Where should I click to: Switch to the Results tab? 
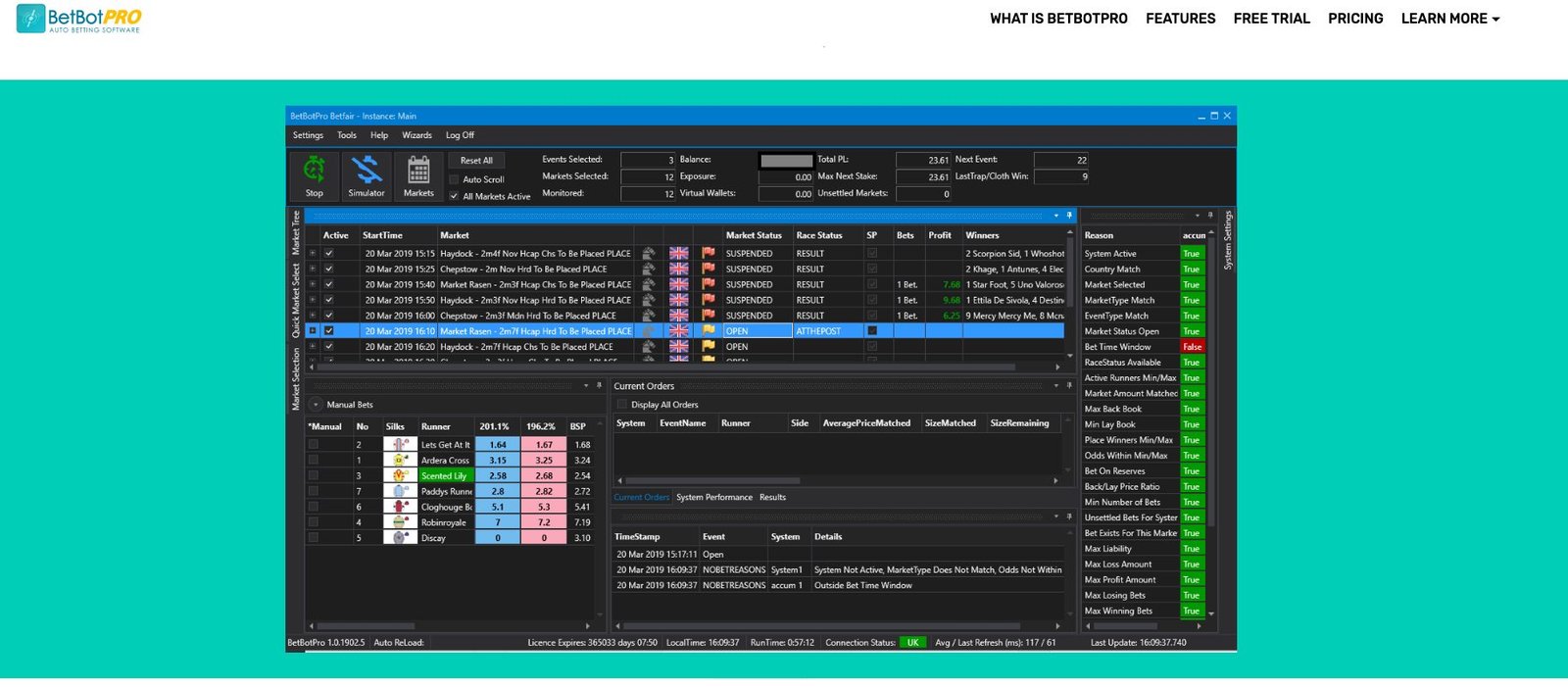pyautogui.click(x=772, y=497)
